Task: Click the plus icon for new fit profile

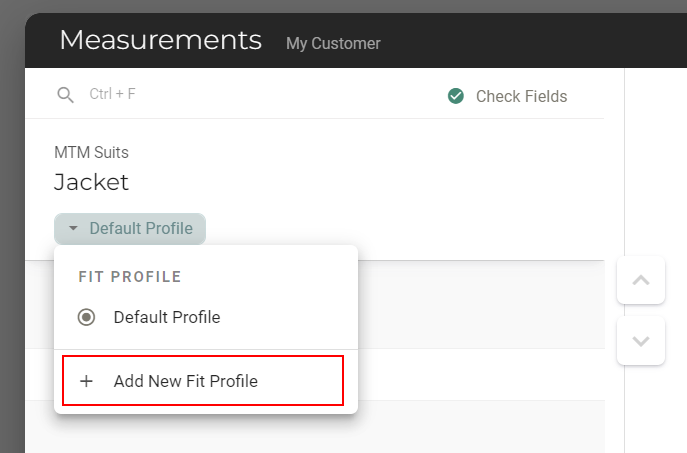Action: (x=86, y=381)
